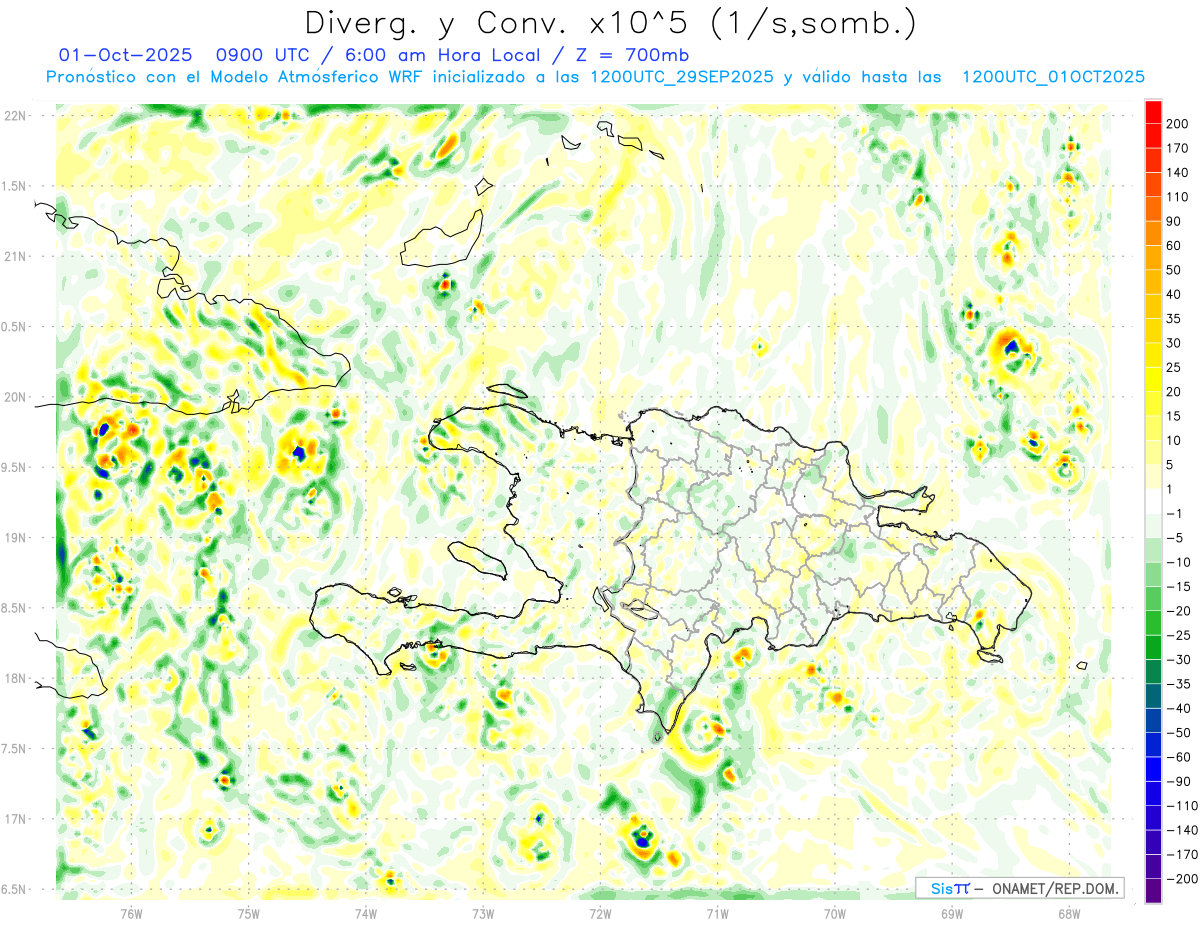Click the '-200' colorbar value
Viewport: 1200px width, 927px height.
coord(1183,879)
